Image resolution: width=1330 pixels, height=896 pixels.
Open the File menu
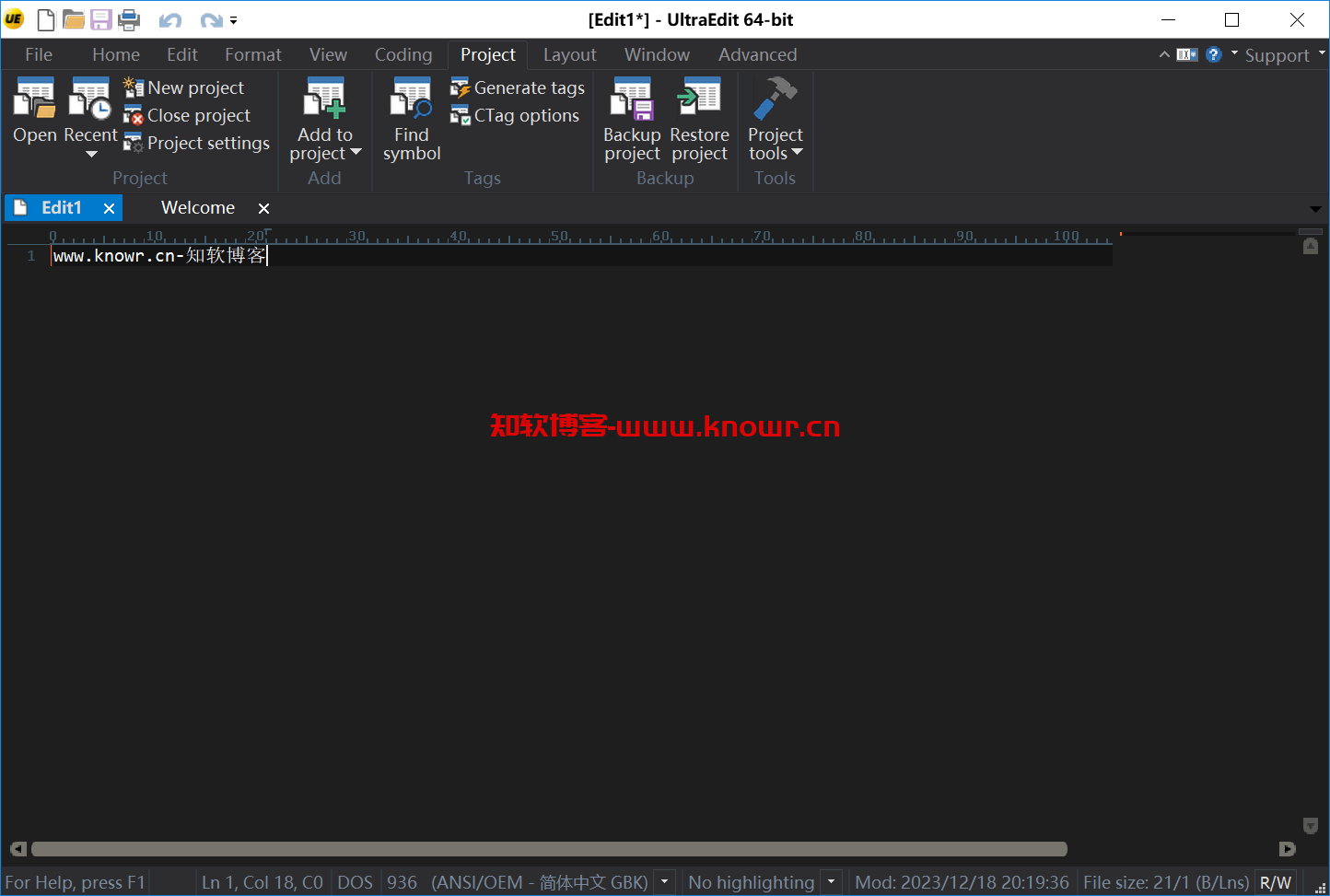click(39, 54)
